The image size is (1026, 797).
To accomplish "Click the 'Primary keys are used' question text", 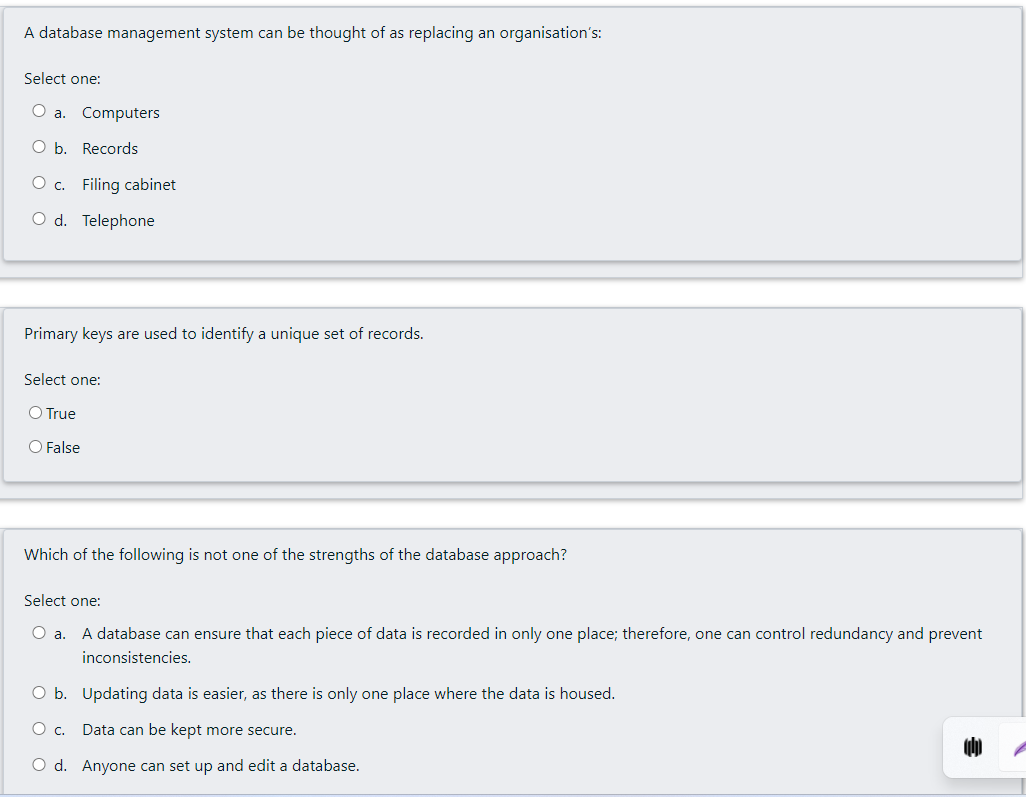I will tap(224, 334).
